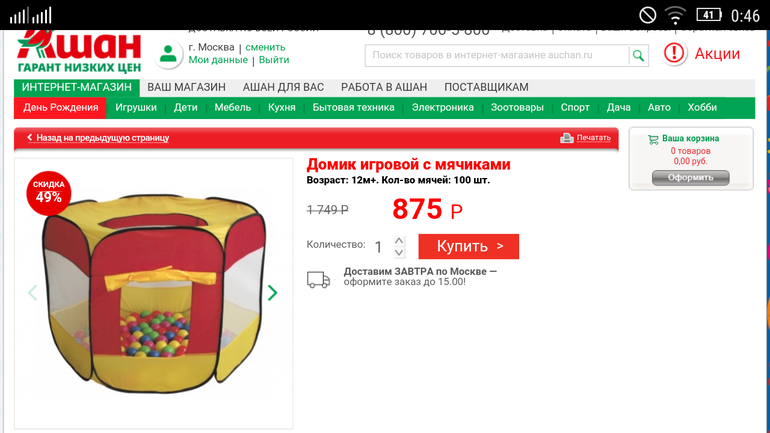Viewport: 770px width, 433px height.
Task: Click the сменить city link
Action: click(265, 48)
